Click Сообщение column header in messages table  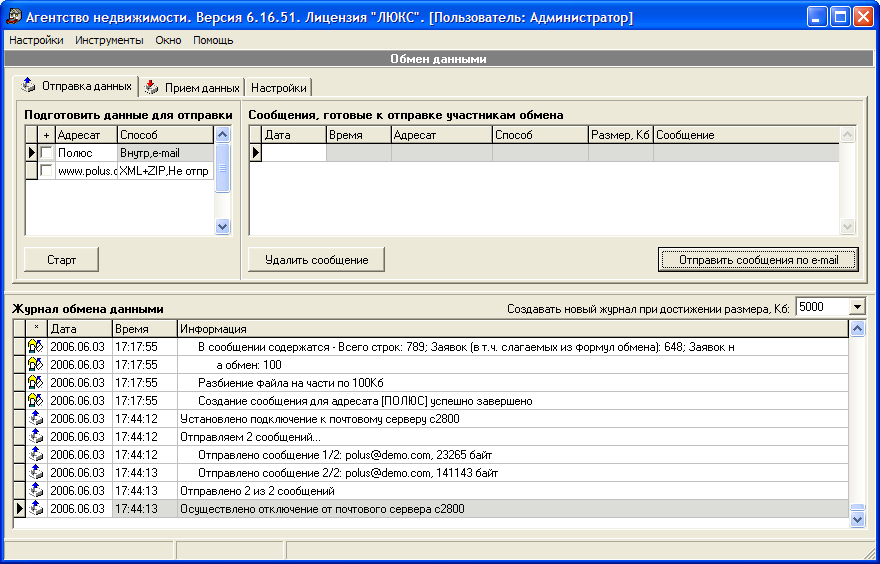click(746, 135)
